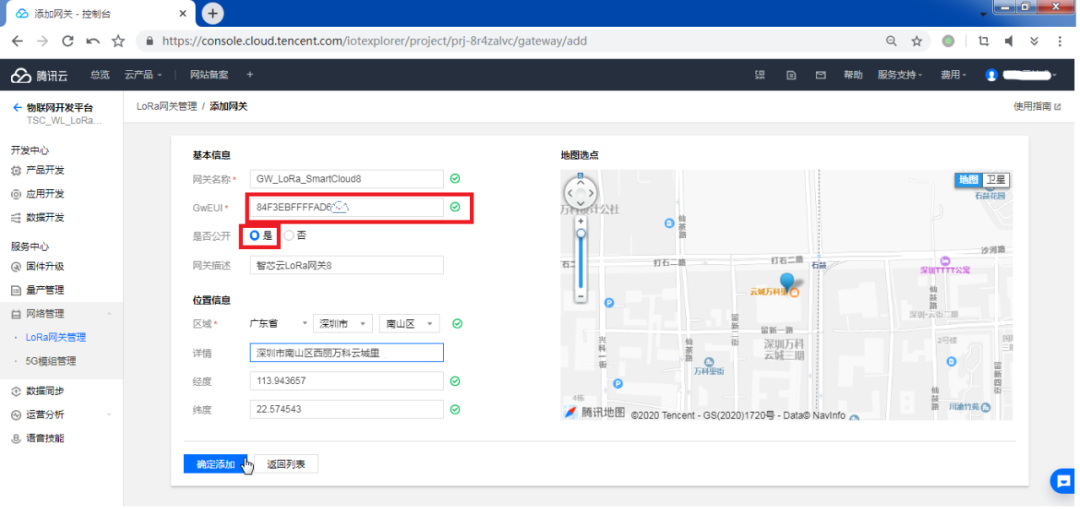
Task: Open the browser three-dot menu
Action: point(1059,41)
